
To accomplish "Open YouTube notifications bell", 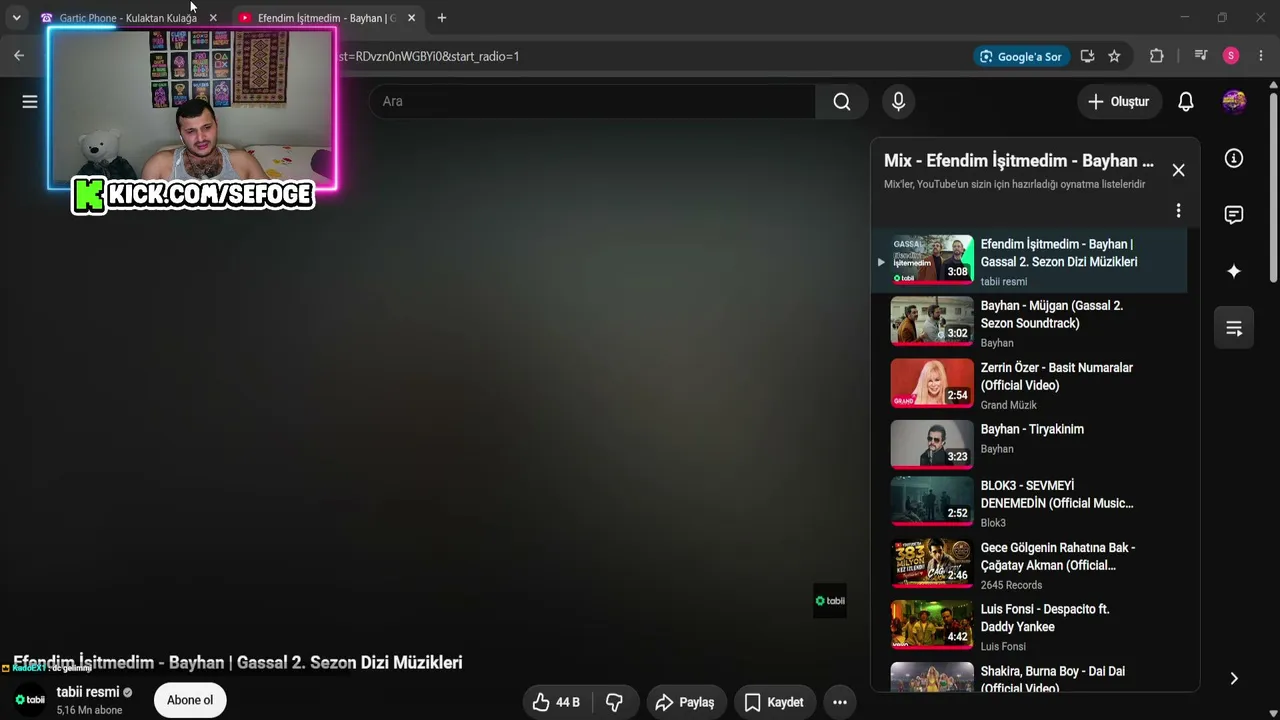I will point(1186,101).
